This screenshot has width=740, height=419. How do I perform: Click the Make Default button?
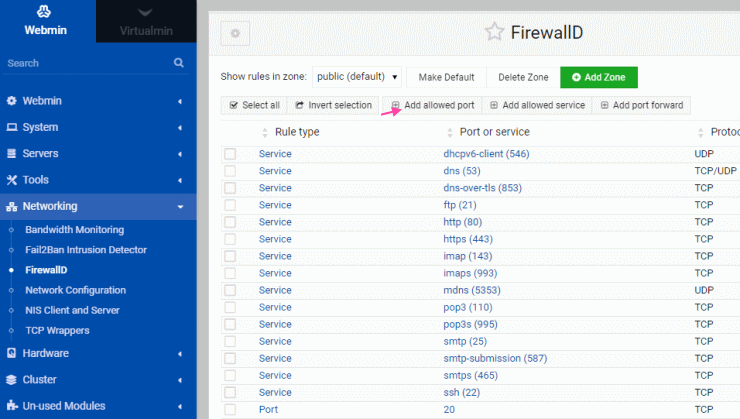(x=446, y=77)
